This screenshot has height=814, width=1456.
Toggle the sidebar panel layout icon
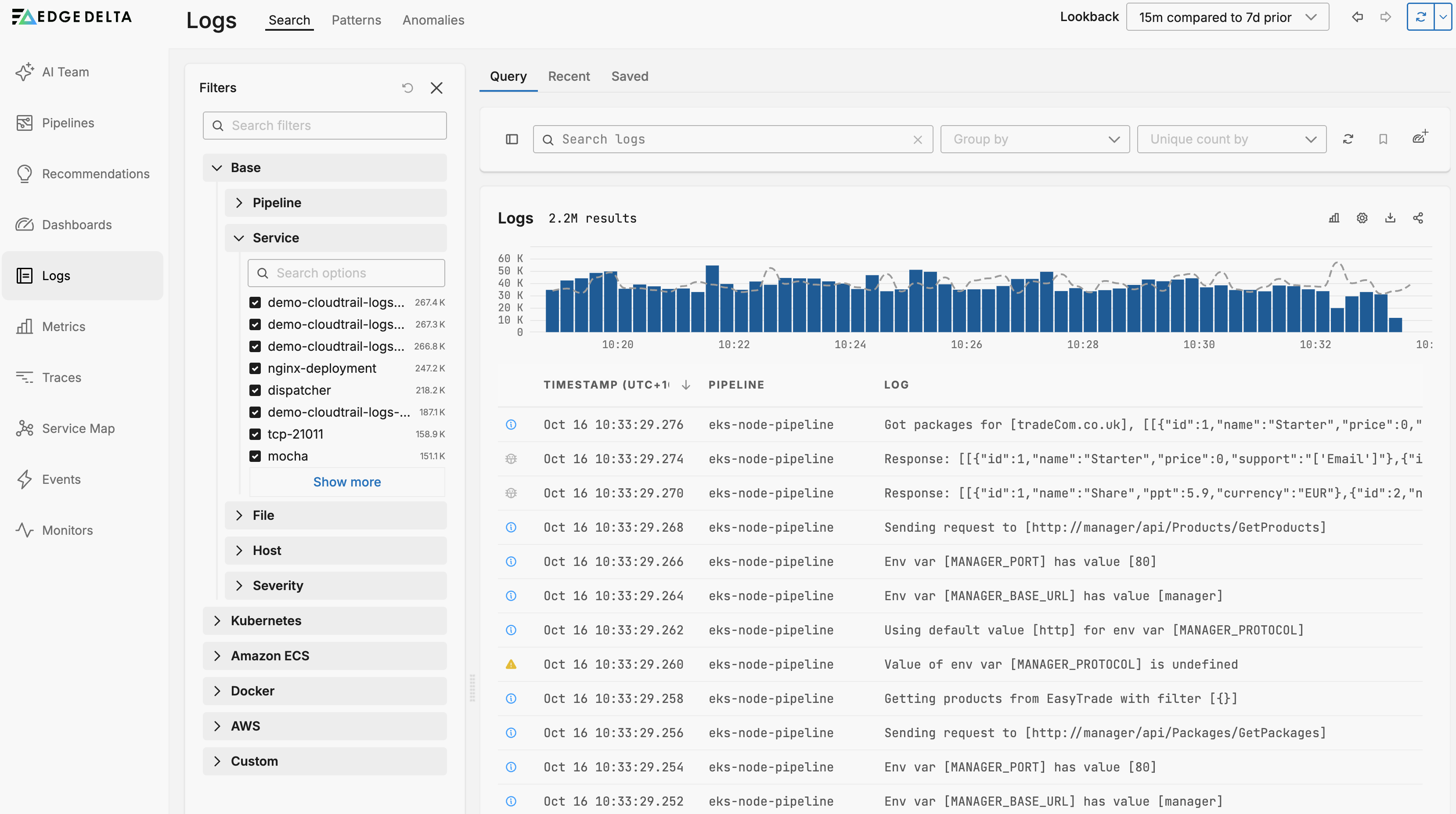pos(512,139)
